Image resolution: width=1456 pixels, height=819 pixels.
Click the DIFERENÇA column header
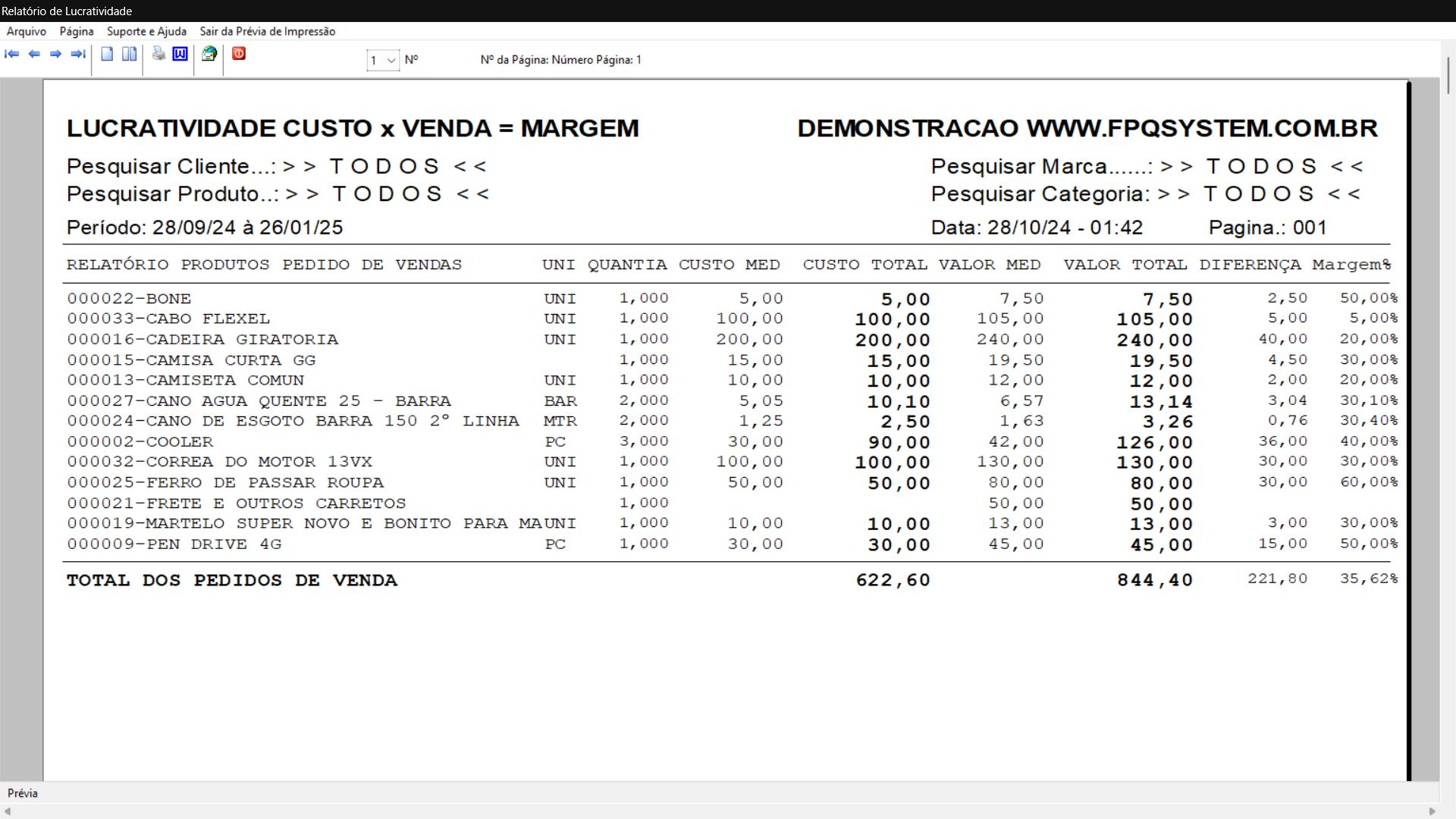(1250, 265)
